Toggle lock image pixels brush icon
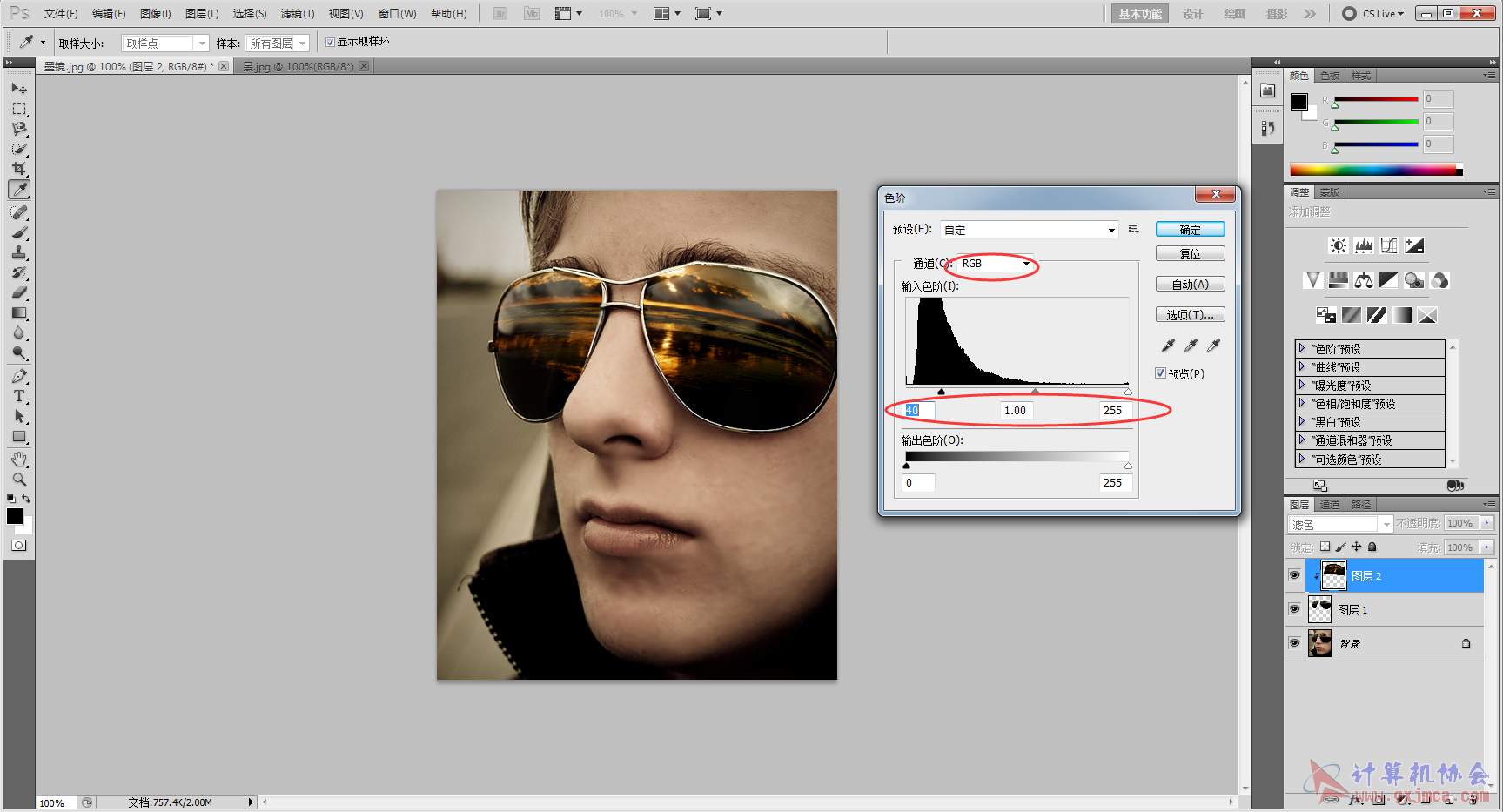This screenshot has width=1503, height=812. tap(1340, 547)
